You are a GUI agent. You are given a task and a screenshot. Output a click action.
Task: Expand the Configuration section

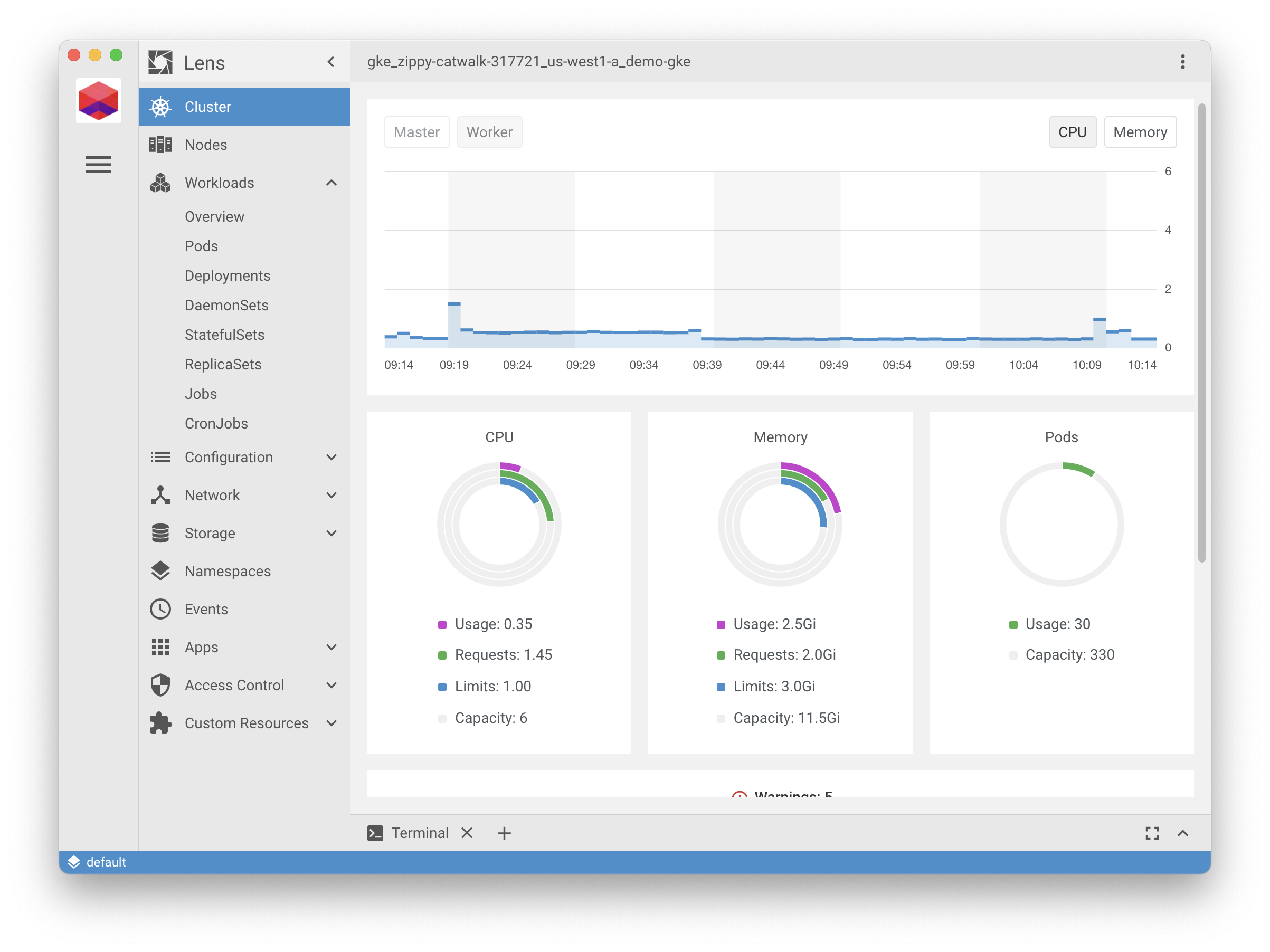click(331, 458)
